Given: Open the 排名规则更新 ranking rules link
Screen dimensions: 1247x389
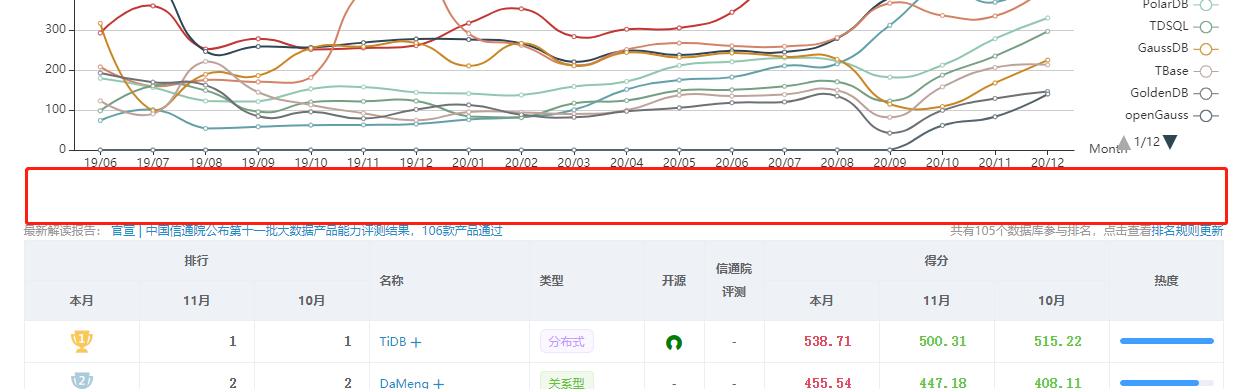Looking at the screenshot, I should click(1187, 231).
